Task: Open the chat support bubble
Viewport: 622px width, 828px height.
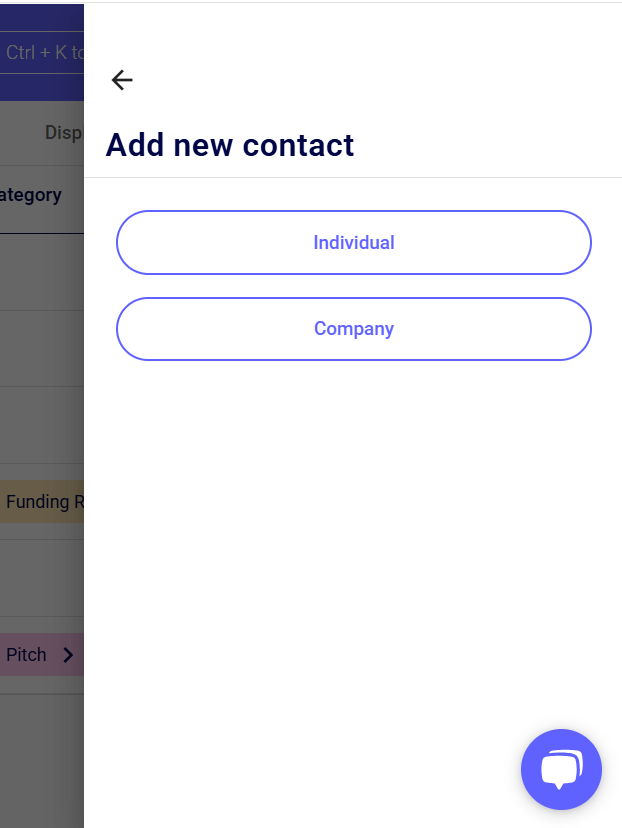Action: pyautogui.click(x=561, y=769)
